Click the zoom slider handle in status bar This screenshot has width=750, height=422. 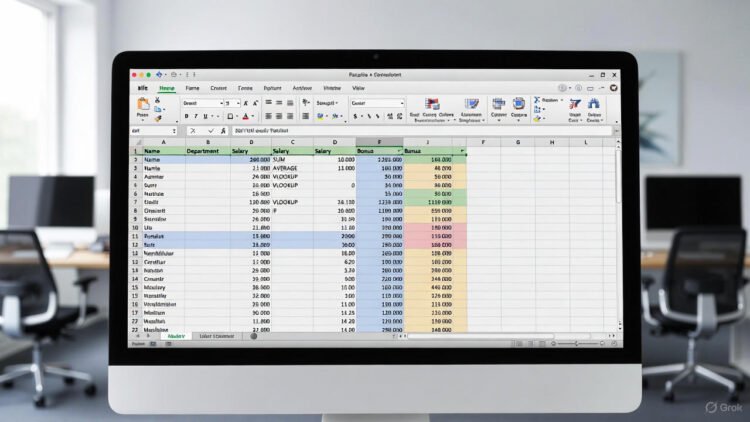pos(576,344)
